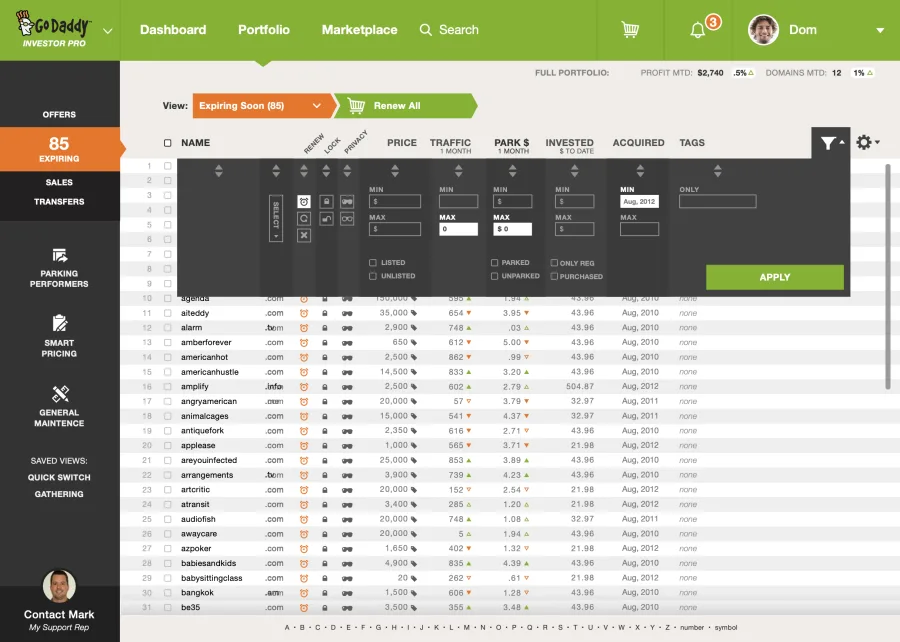
Task: Check the PARKED filter checkbox
Action: pos(495,263)
